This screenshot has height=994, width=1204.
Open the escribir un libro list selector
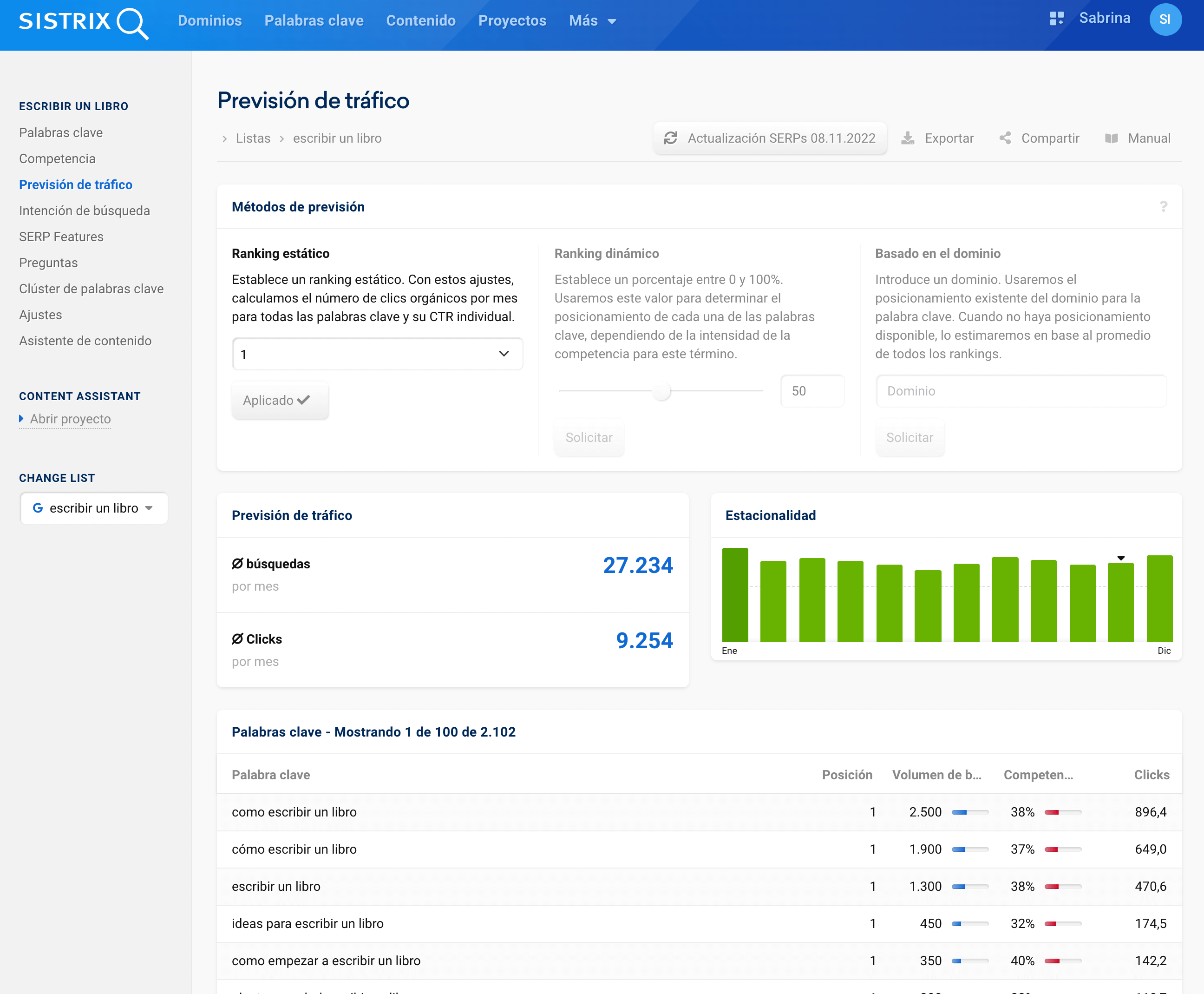94,508
